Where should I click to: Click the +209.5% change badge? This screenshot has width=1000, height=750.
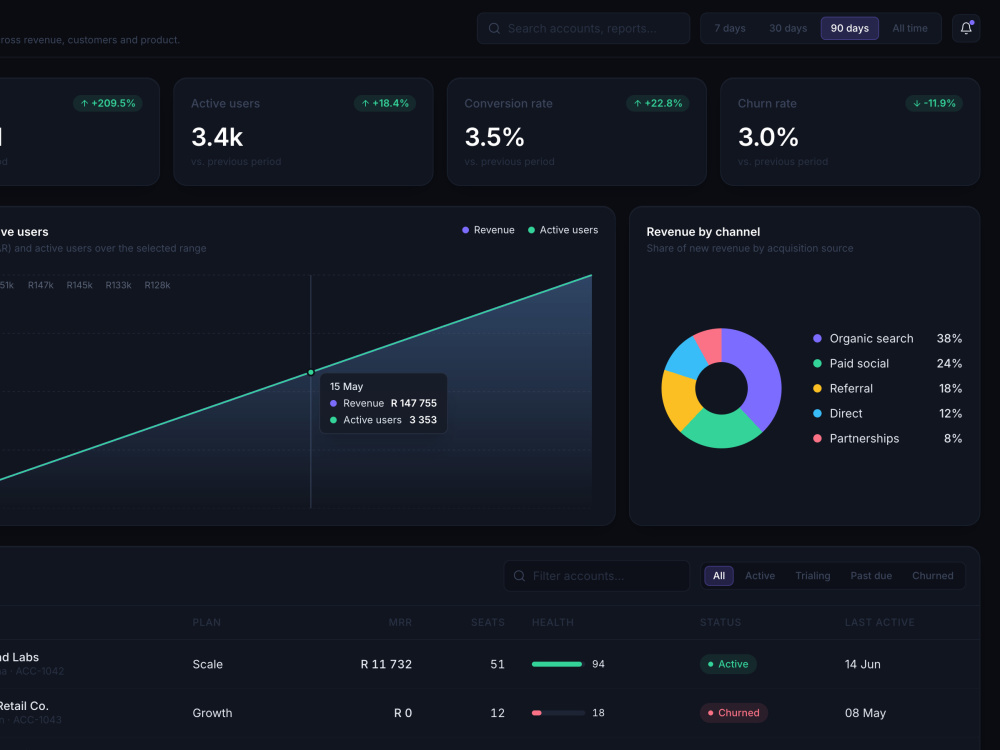(x=108, y=103)
